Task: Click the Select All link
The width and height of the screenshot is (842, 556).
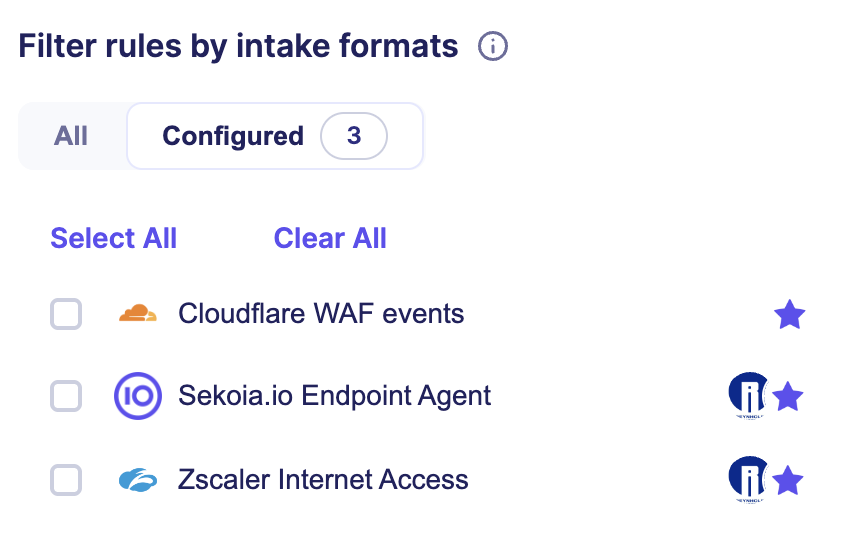Action: click(x=114, y=238)
